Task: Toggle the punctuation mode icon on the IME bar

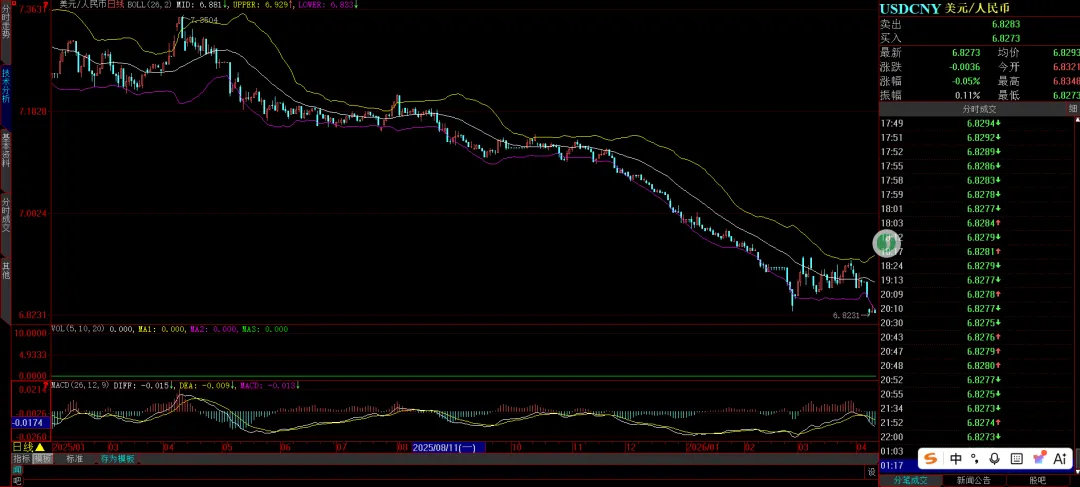Action: click(x=975, y=458)
